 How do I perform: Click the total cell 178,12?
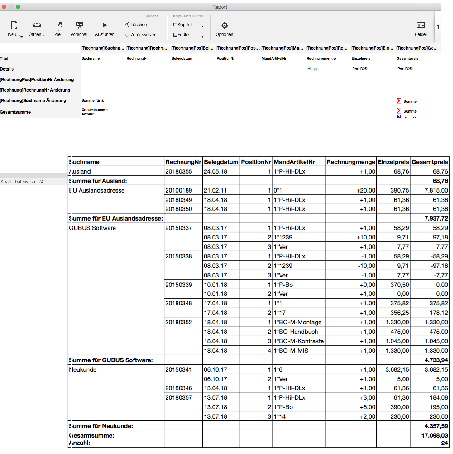[439, 313]
